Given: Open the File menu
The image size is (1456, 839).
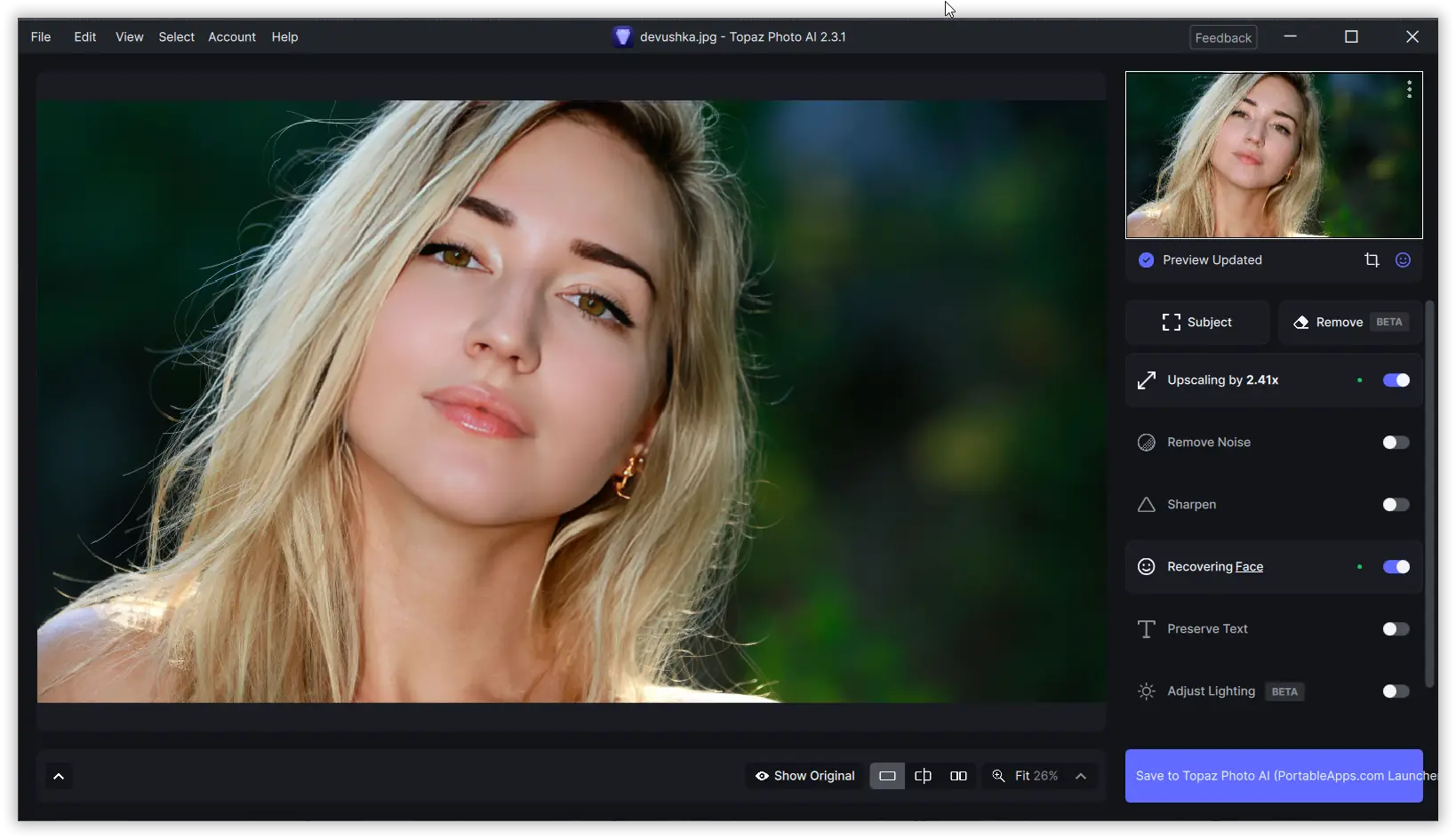Looking at the screenshot, I should tap(41, 36).
